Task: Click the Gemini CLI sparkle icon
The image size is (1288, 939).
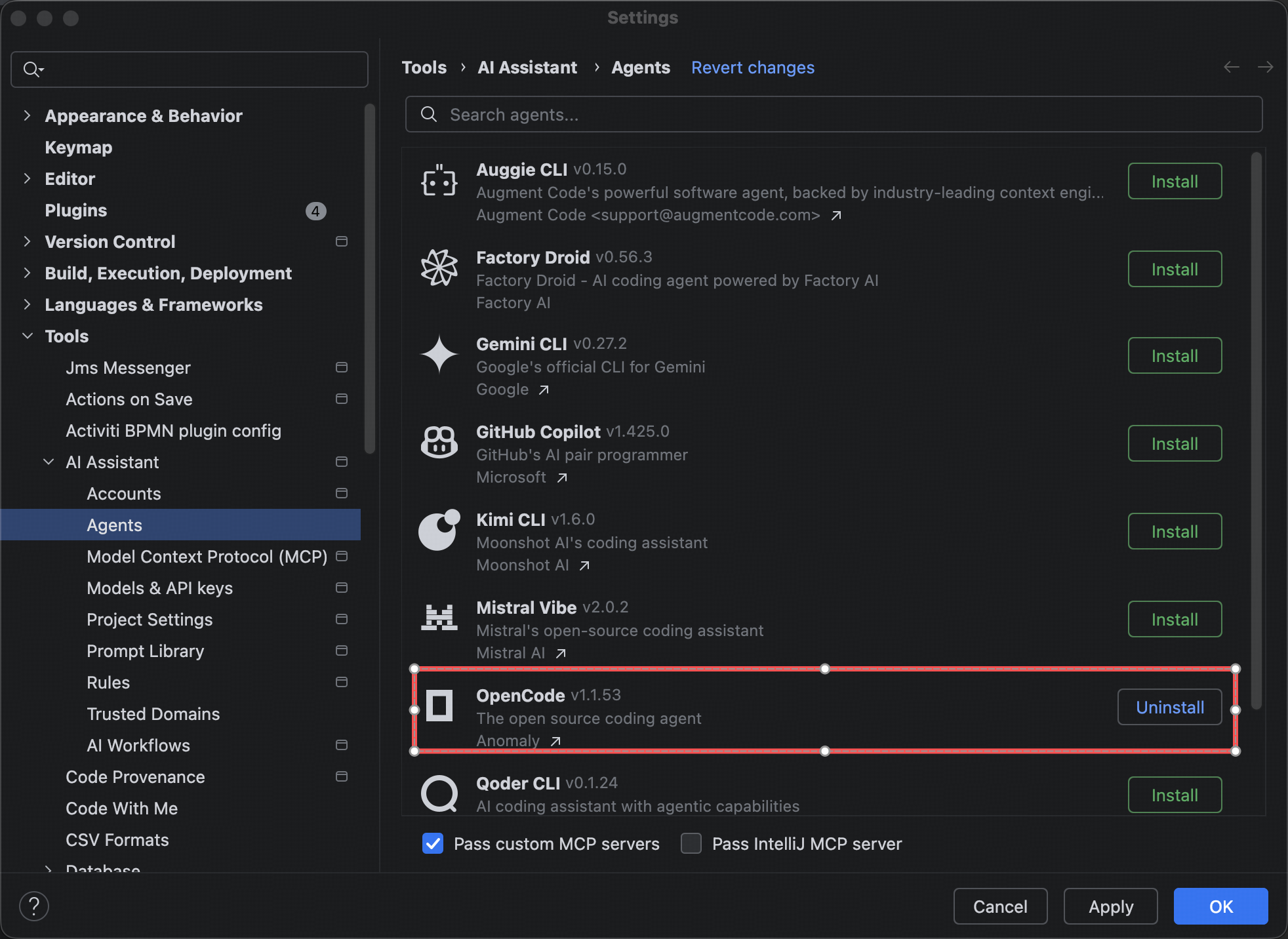Action: point(439,355)
